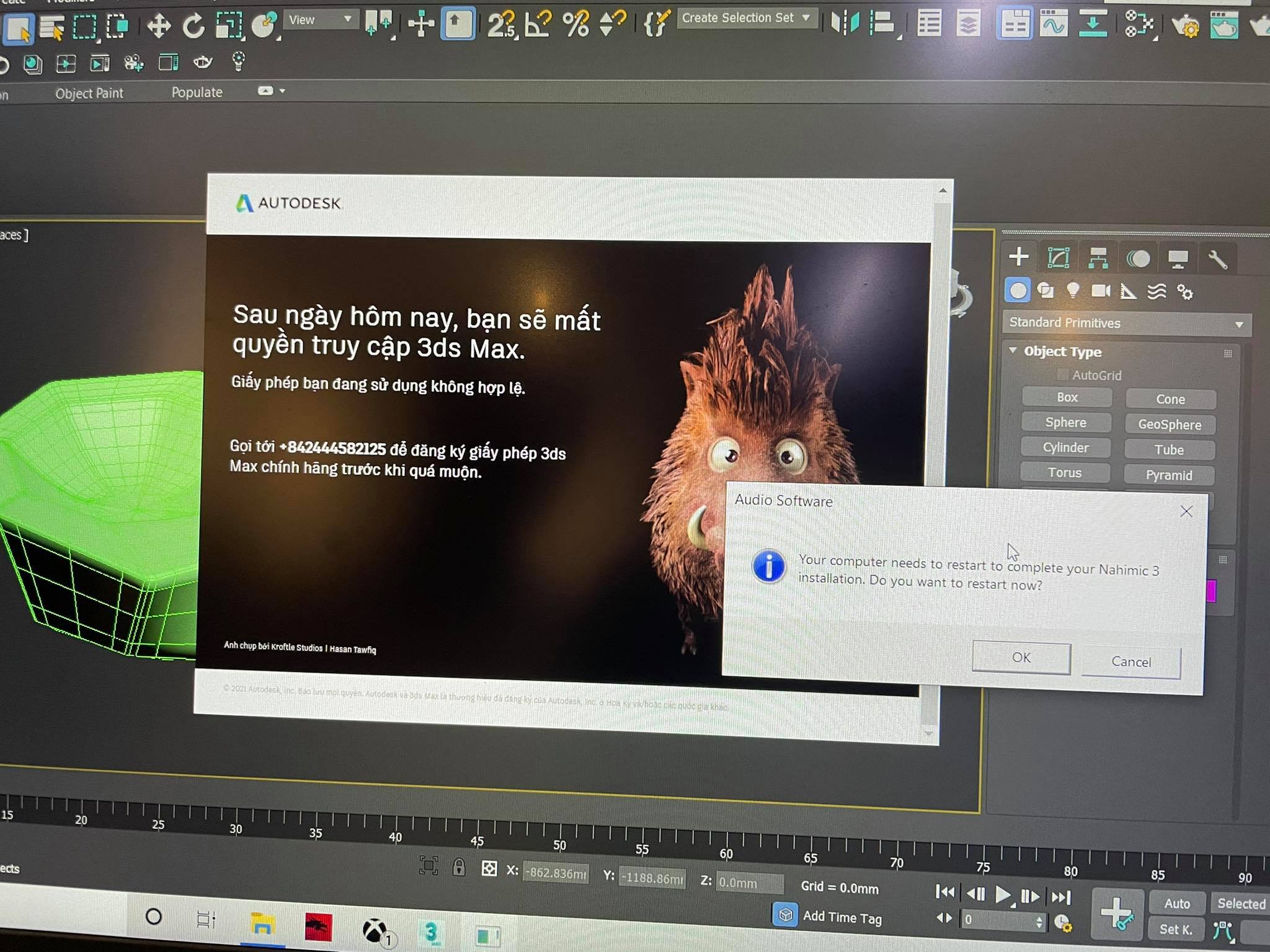1270x952 pixels.
Task: Open Utilities wrench panel
Action: click(x=1218, y=259)
